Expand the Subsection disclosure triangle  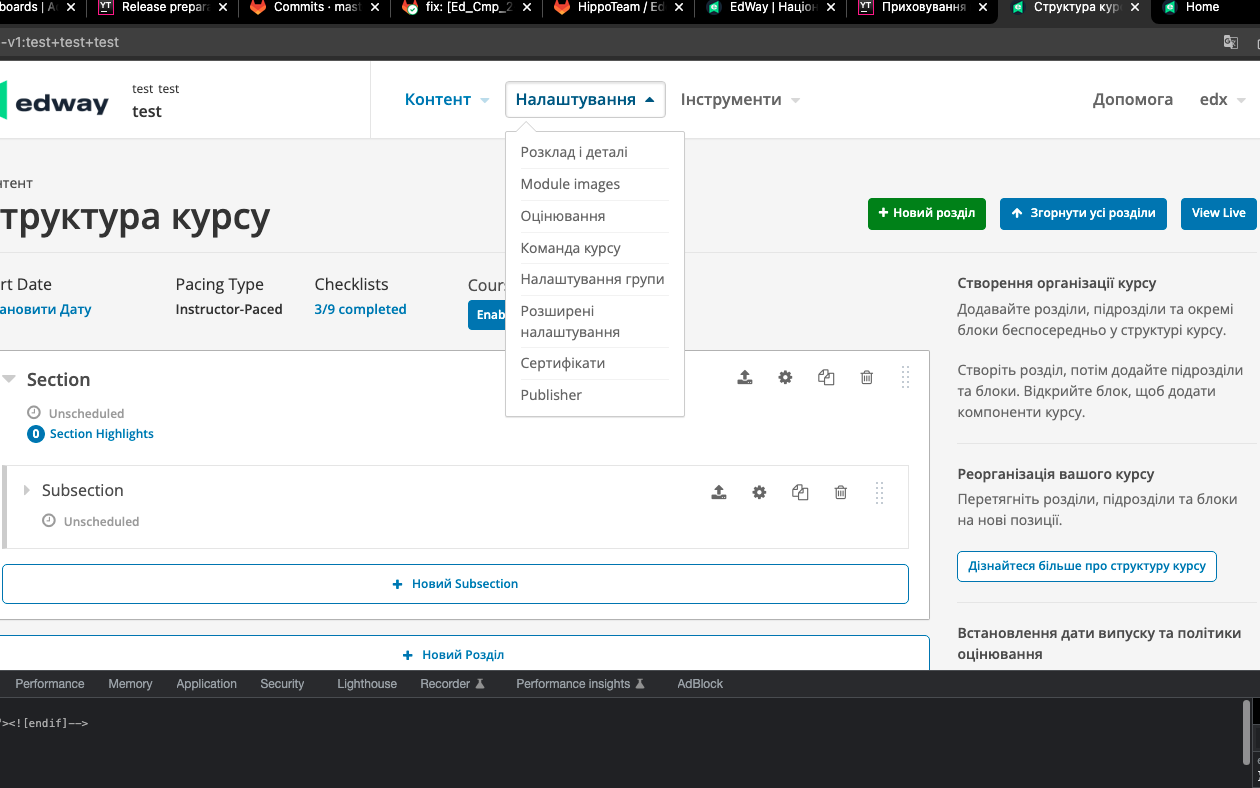point(27,490)
